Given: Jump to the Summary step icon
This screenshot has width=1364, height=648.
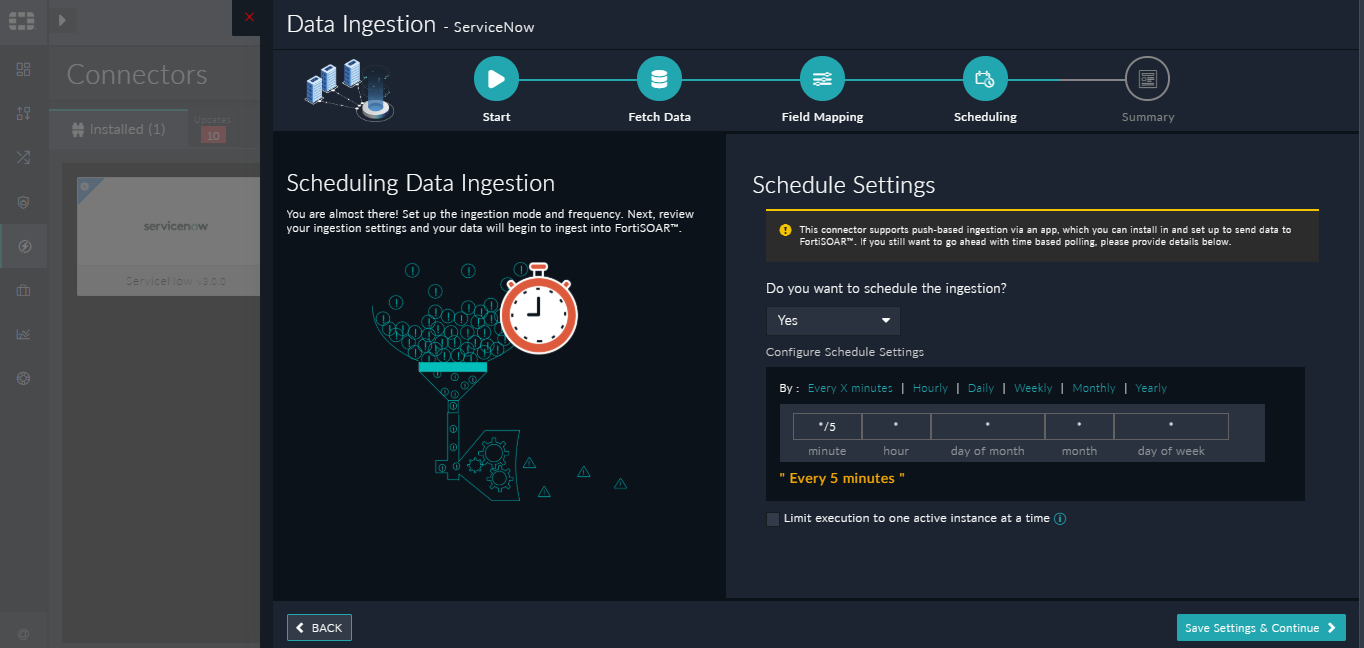Looking at the screenshot, I should pyautogui.click(x=1147, y=79).
